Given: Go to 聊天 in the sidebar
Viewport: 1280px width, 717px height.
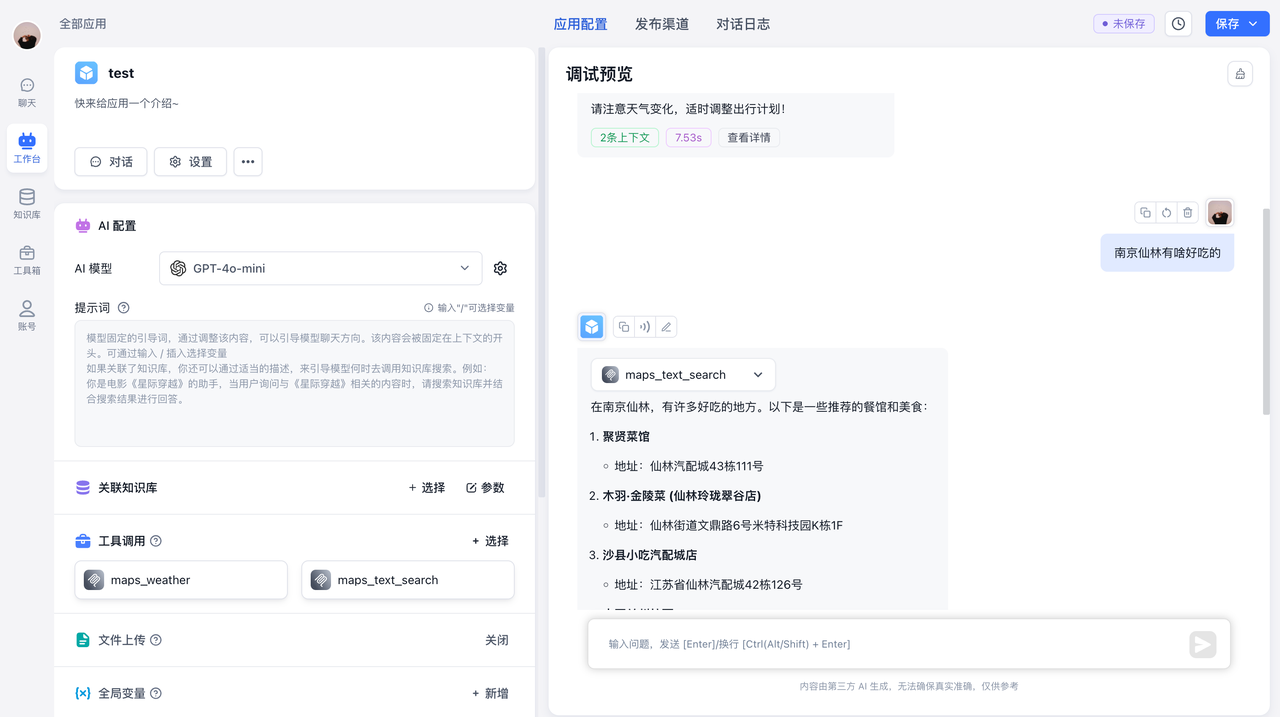Looking at the screenshot, I should coord(27,92).
